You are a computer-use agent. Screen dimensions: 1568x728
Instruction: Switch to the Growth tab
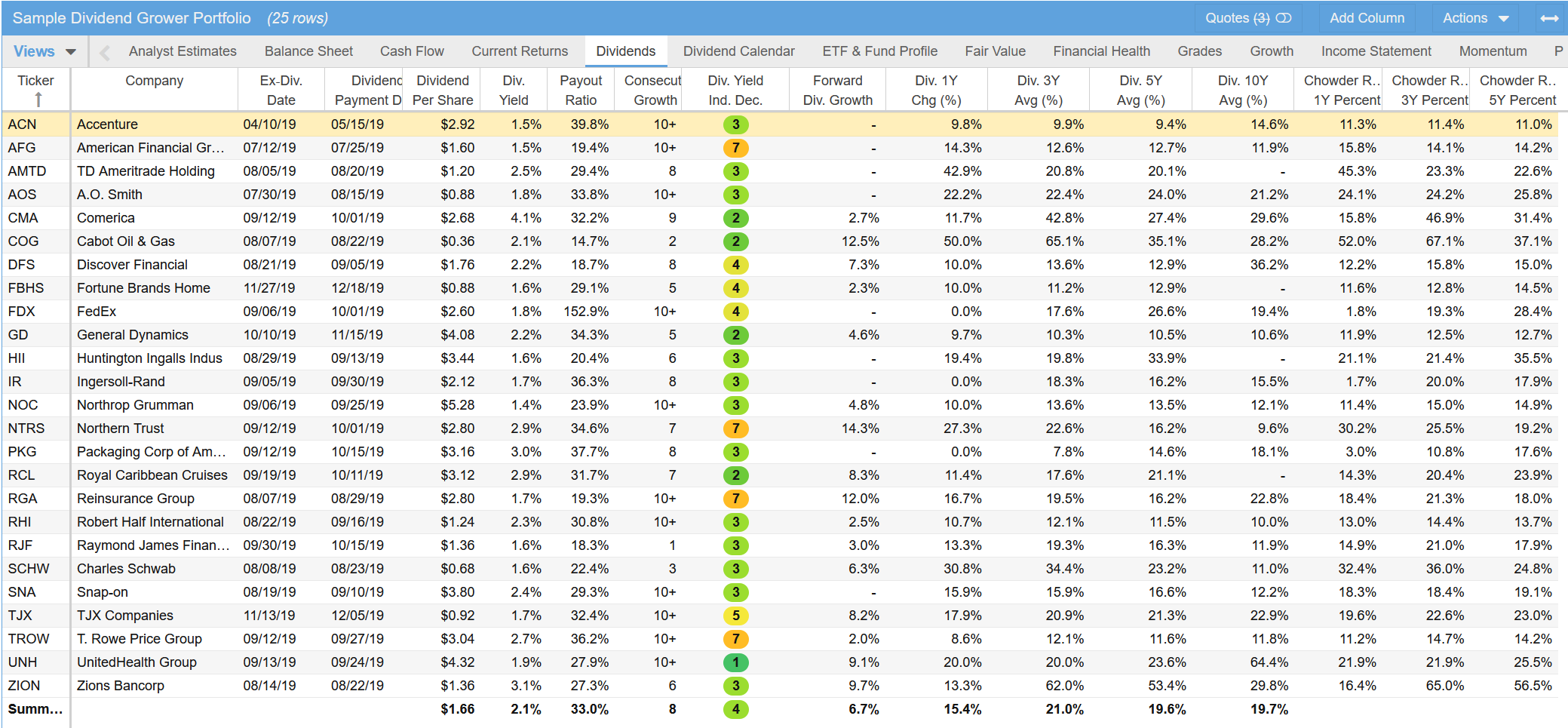(x=1272, y=51)
